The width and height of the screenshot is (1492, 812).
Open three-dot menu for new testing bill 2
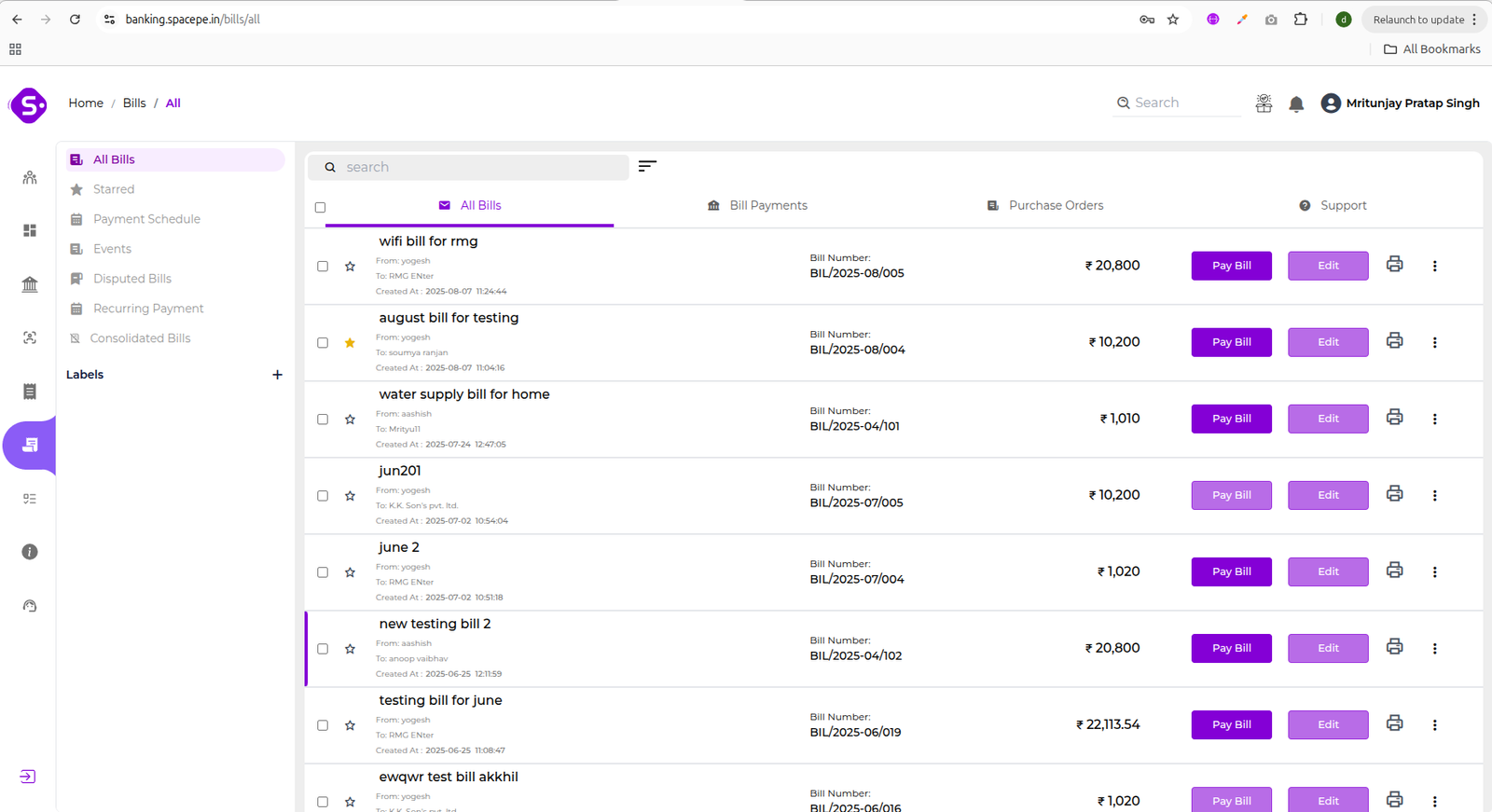[x=1434, y=648]
